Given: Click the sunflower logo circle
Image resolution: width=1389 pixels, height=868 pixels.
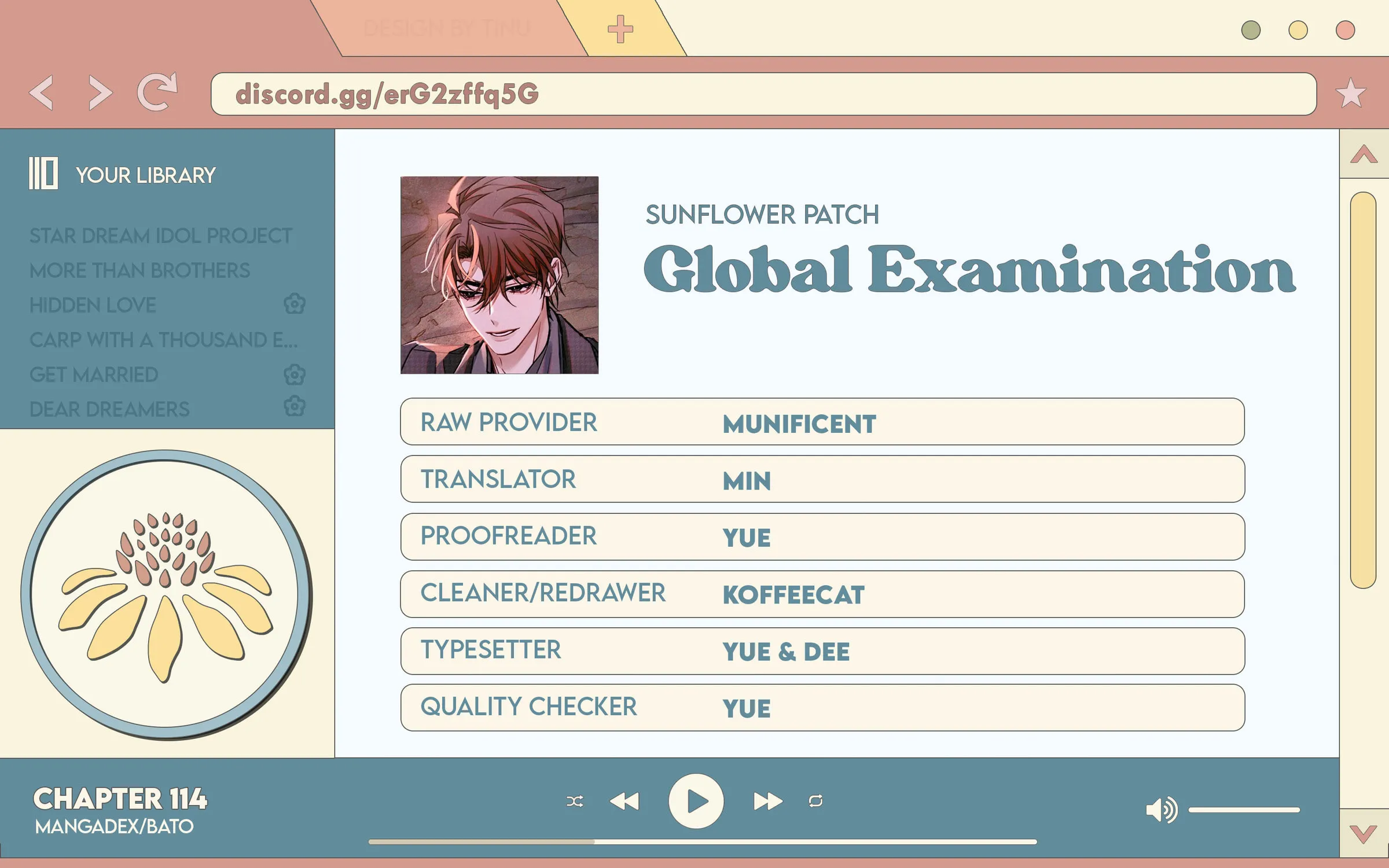Looking at the screenshot, I should click(x=166, y=594).
